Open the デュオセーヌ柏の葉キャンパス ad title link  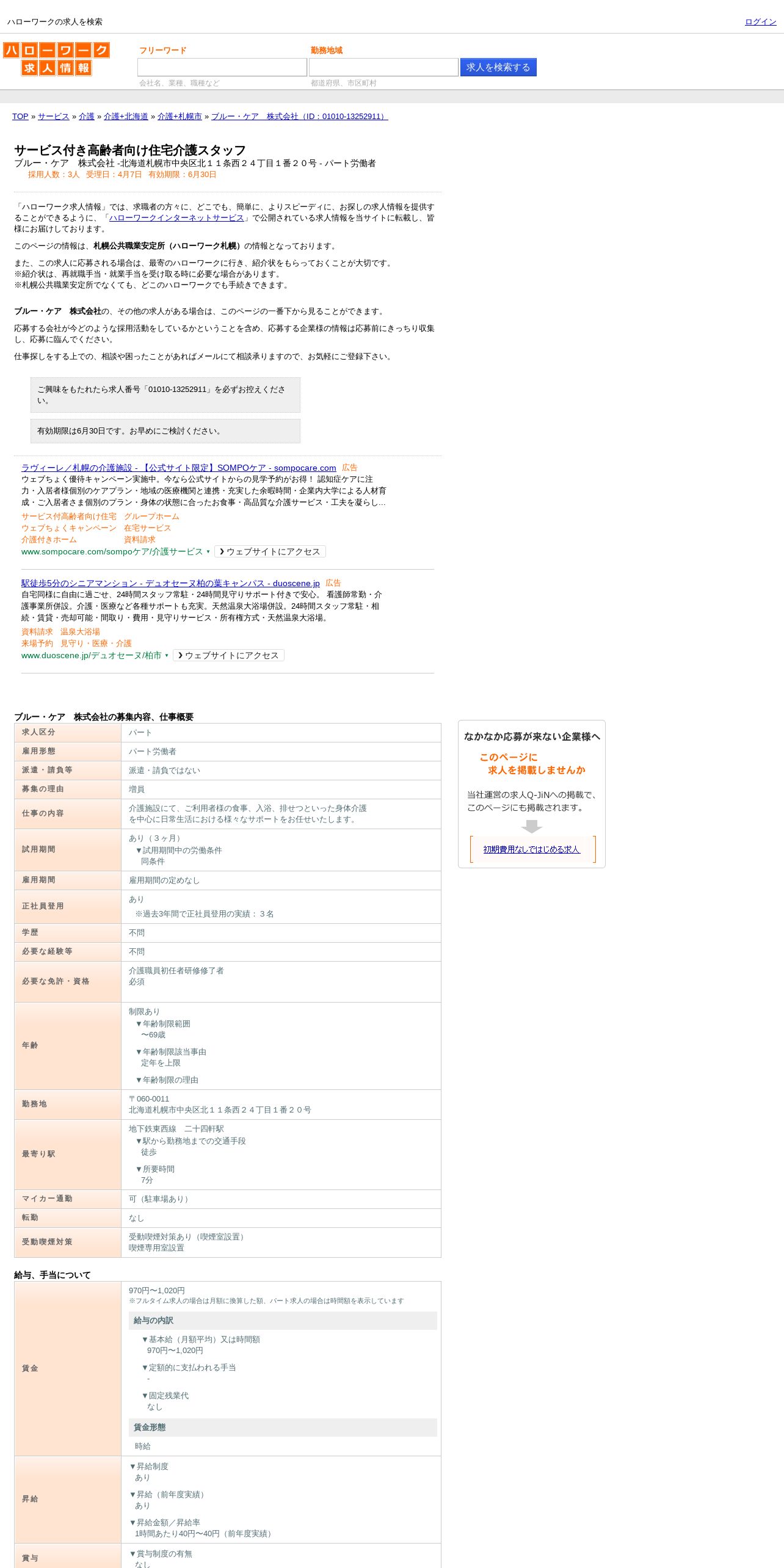click(170, 583)
